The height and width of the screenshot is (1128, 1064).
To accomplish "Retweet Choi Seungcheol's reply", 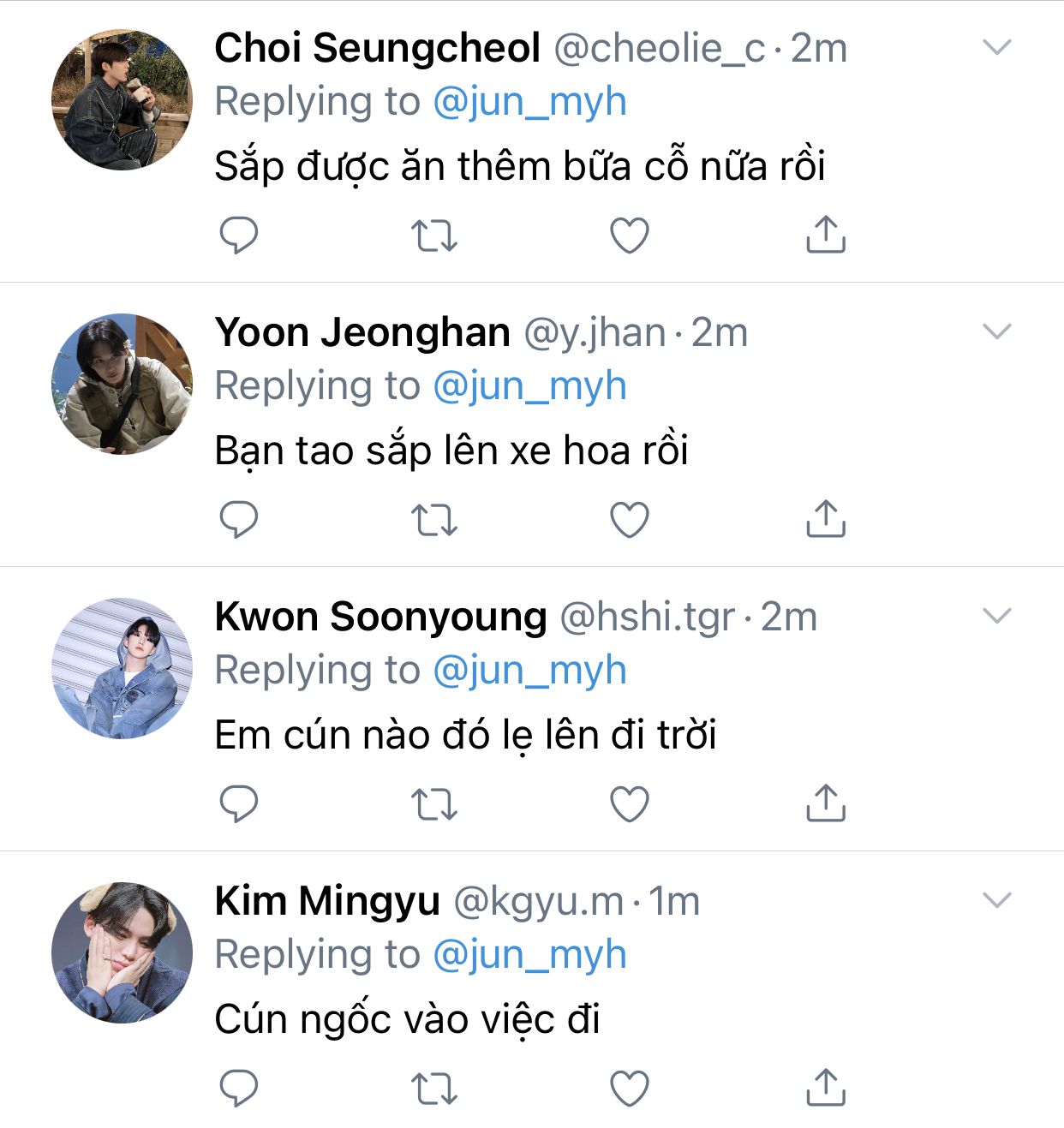I will (x=434, y=236).
